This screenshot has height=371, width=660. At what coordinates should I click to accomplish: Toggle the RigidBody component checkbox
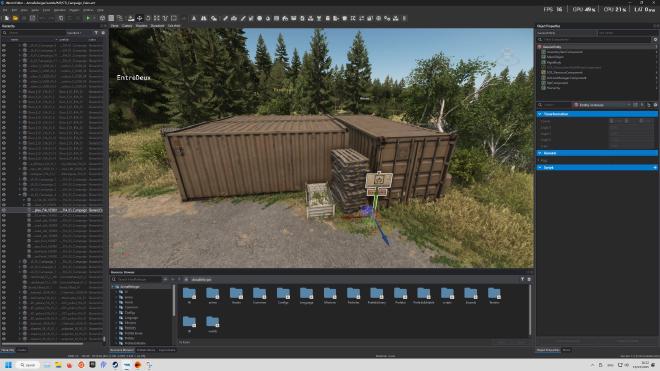click(x=543, y=62)
